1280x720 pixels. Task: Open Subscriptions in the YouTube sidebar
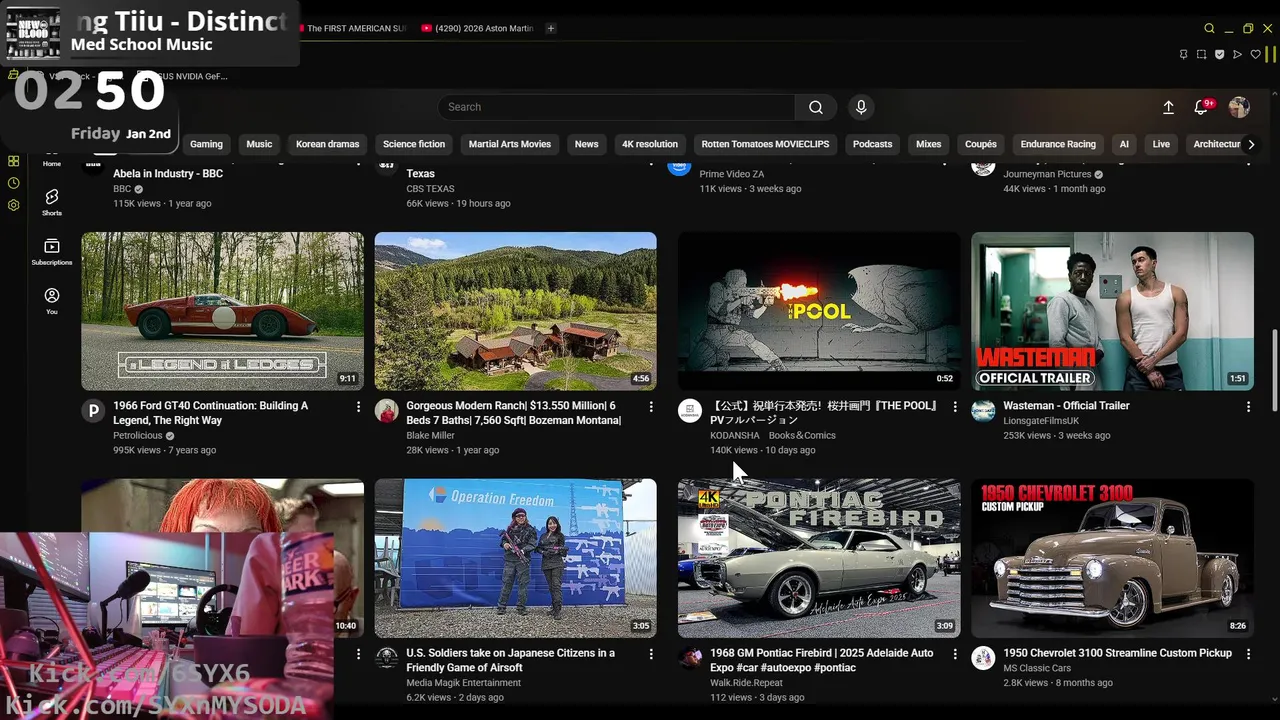tap(52, 251)
